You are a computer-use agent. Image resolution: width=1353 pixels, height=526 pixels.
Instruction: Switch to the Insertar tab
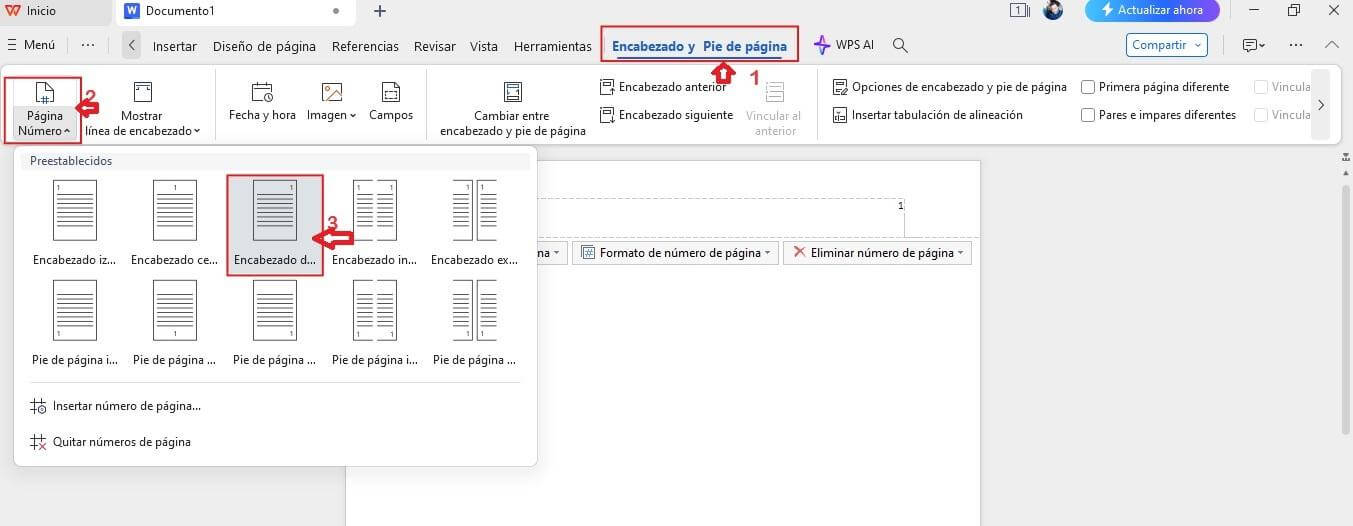tap(175, 46)
